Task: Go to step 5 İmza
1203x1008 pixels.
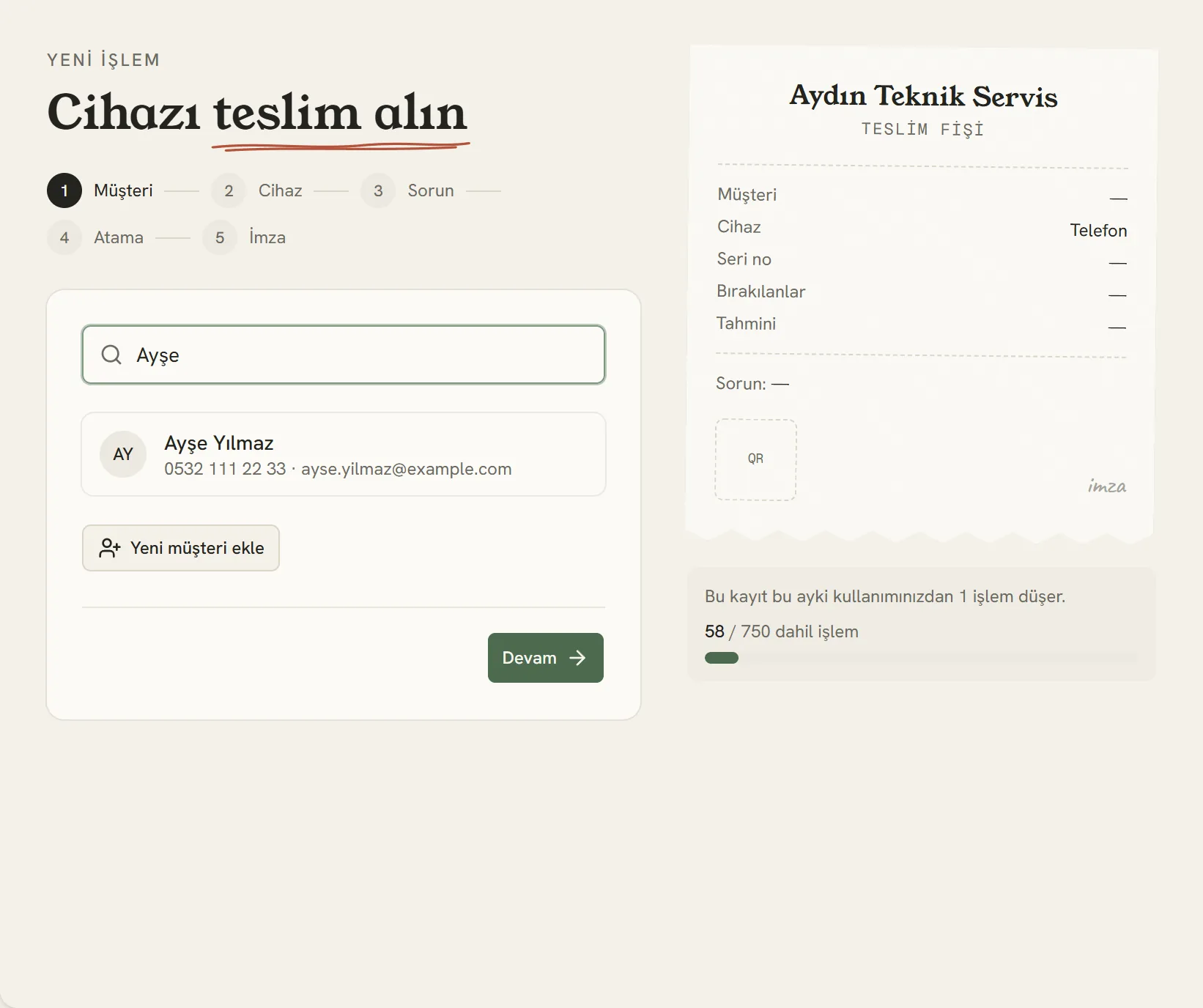Action: click(244, 237)
